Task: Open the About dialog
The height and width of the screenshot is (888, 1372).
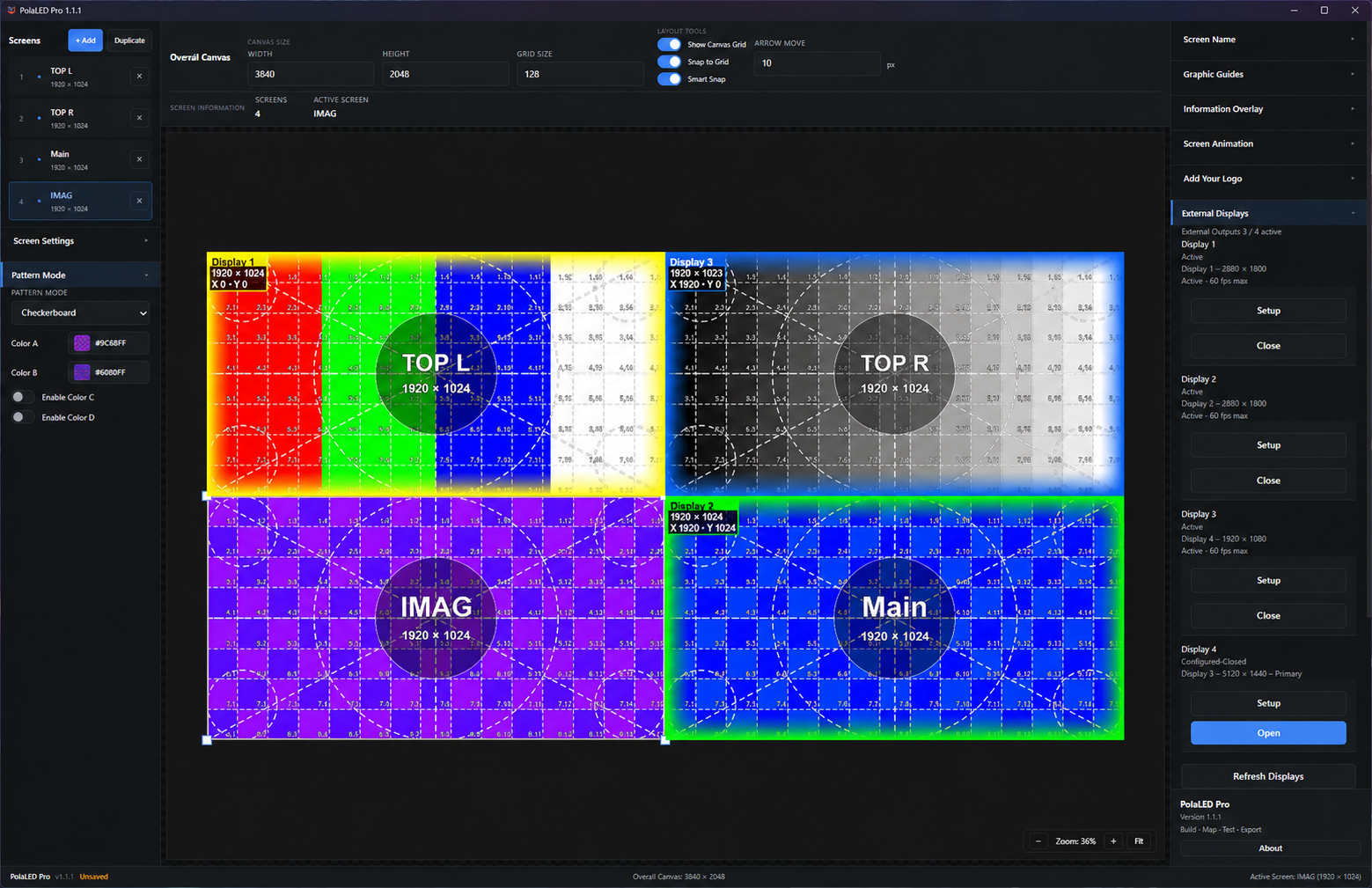Action: (1270, 848)
